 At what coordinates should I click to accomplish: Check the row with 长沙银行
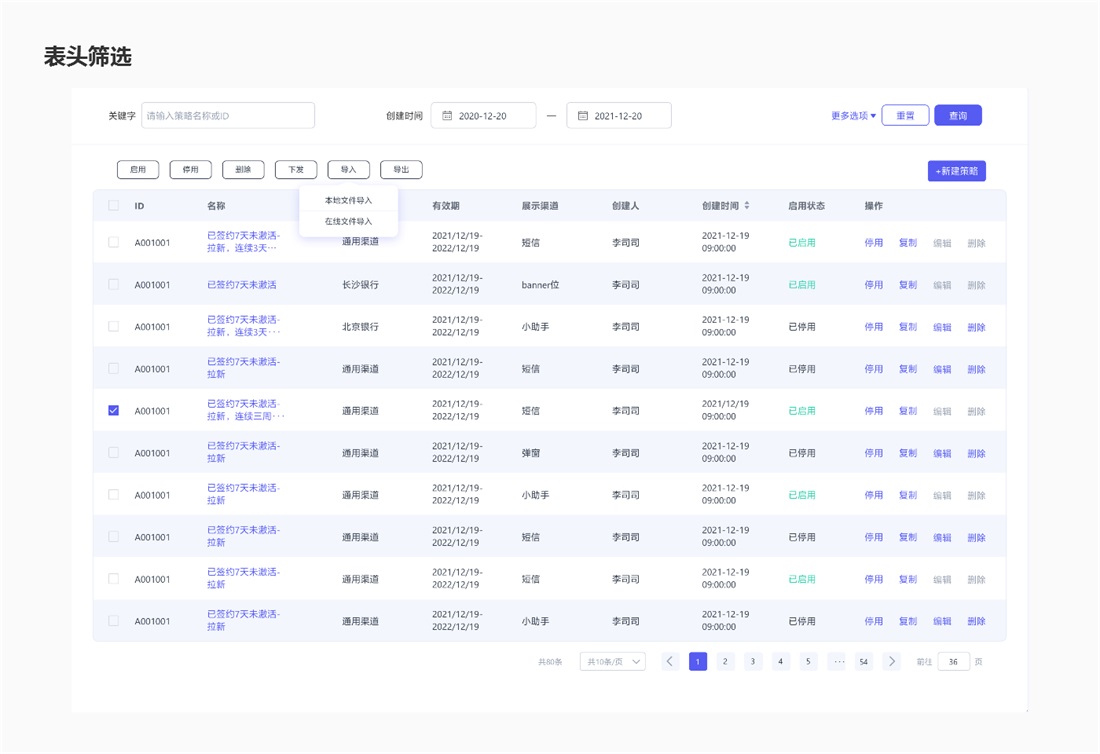[114, 284]
